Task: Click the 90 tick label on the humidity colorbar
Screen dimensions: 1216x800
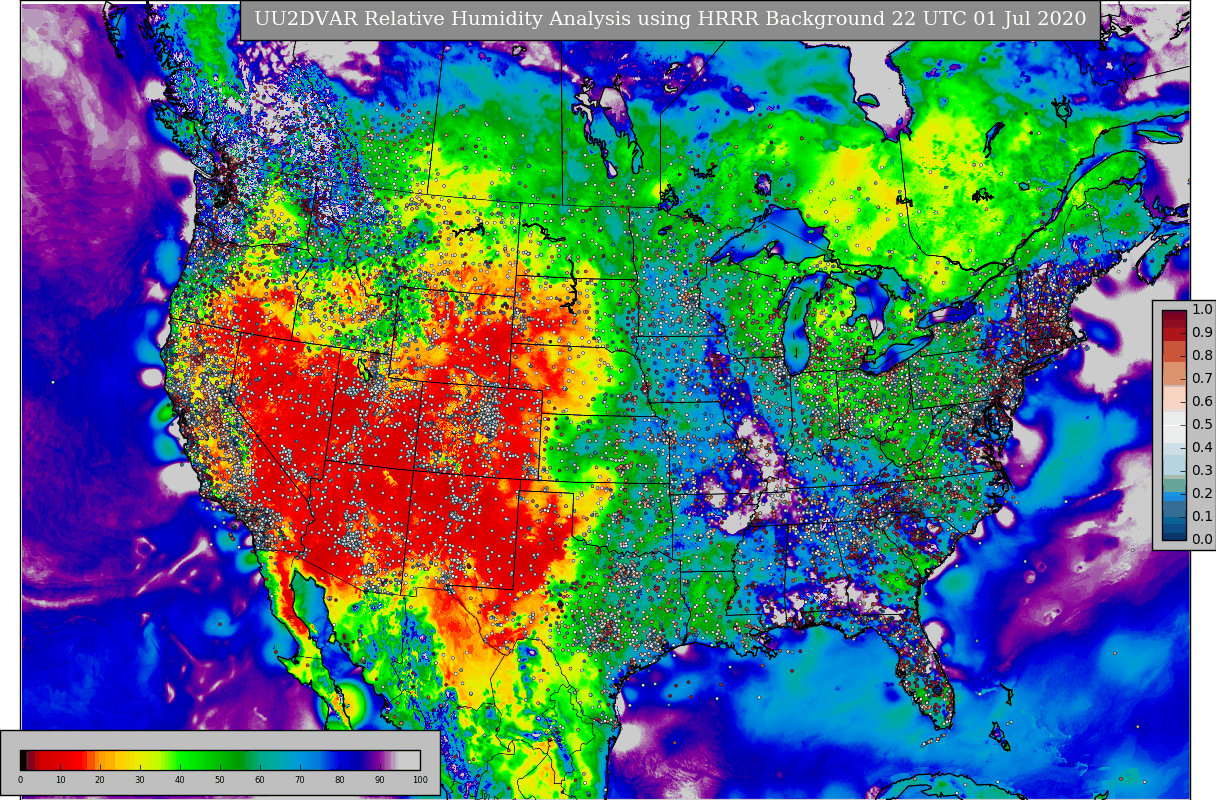Action: pyautogui.click(x=380, y=780)
